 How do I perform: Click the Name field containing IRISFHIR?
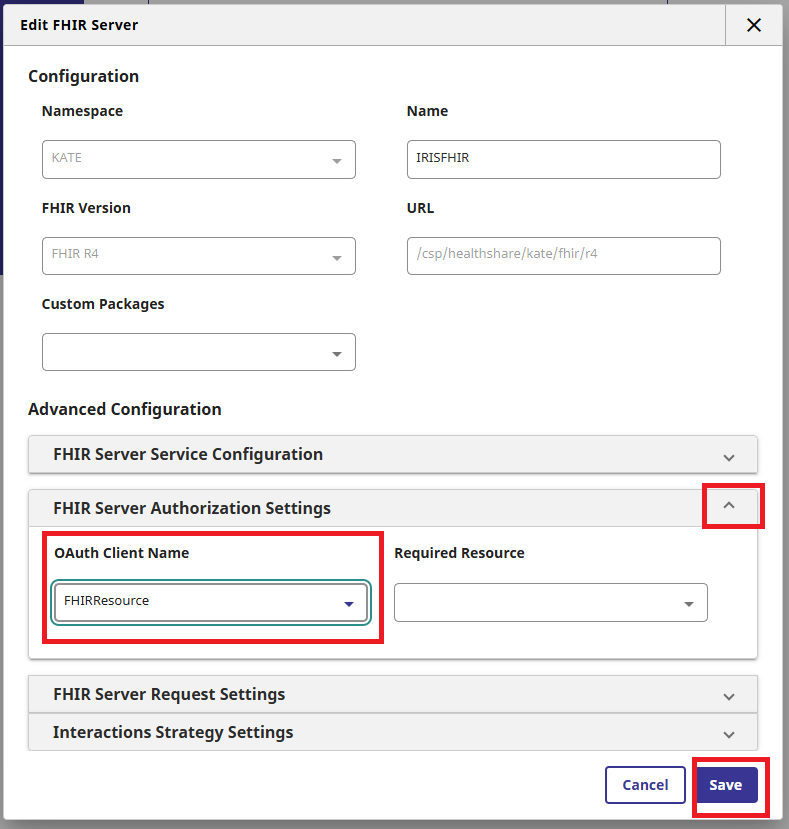click(x=563, y=159)
